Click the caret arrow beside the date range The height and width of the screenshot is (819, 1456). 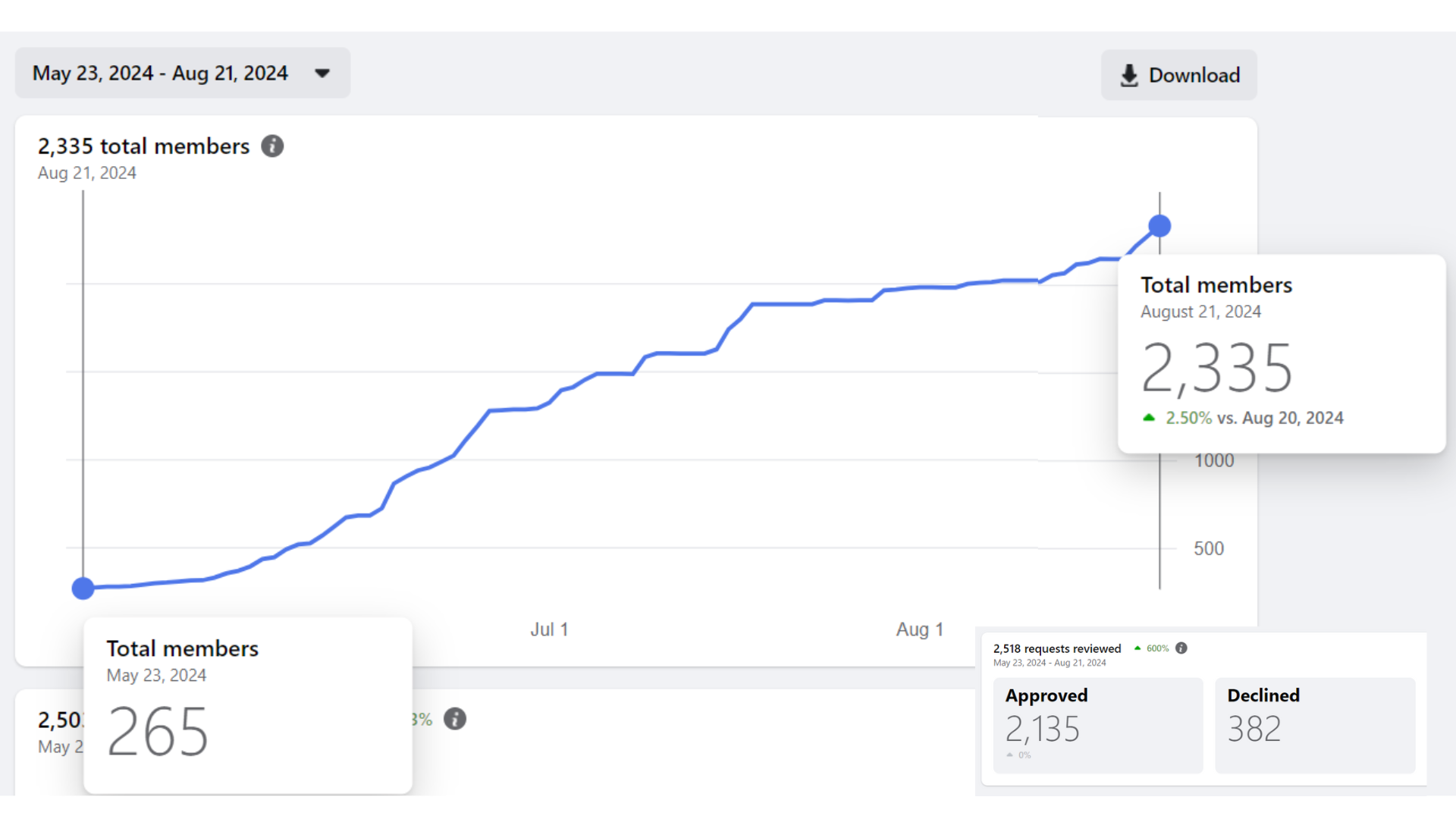[322, 74]
